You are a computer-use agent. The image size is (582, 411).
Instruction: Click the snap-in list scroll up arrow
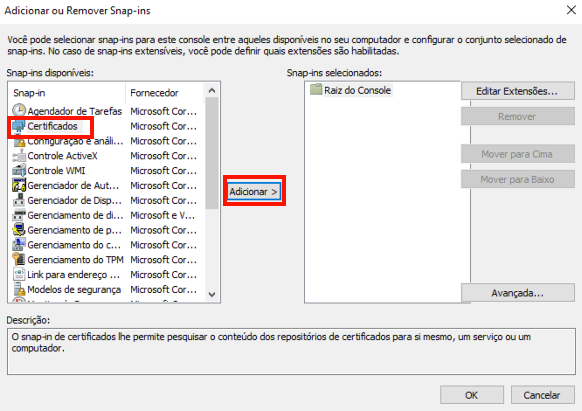212,91
